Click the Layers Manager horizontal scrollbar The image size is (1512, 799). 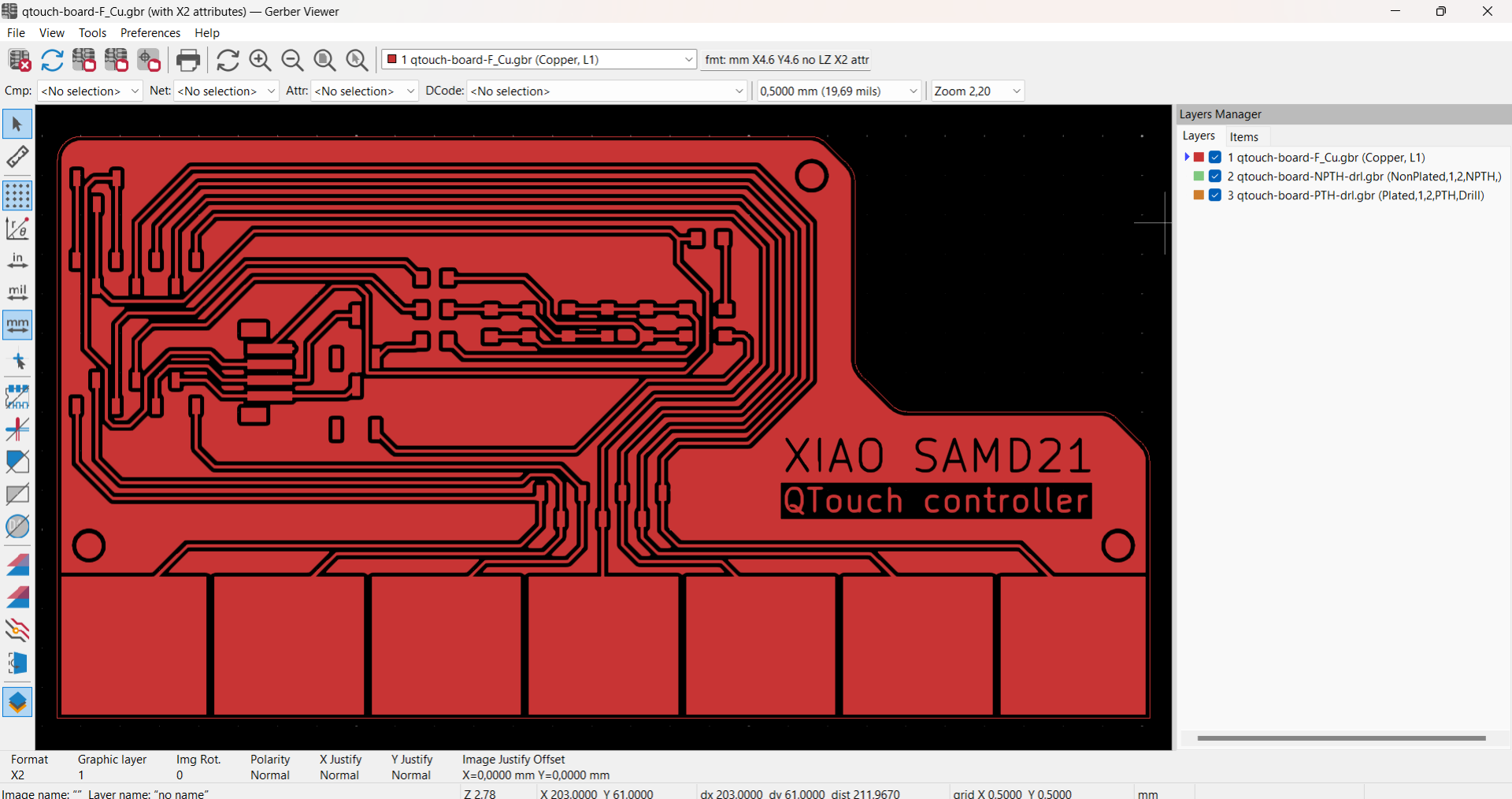1340,738
